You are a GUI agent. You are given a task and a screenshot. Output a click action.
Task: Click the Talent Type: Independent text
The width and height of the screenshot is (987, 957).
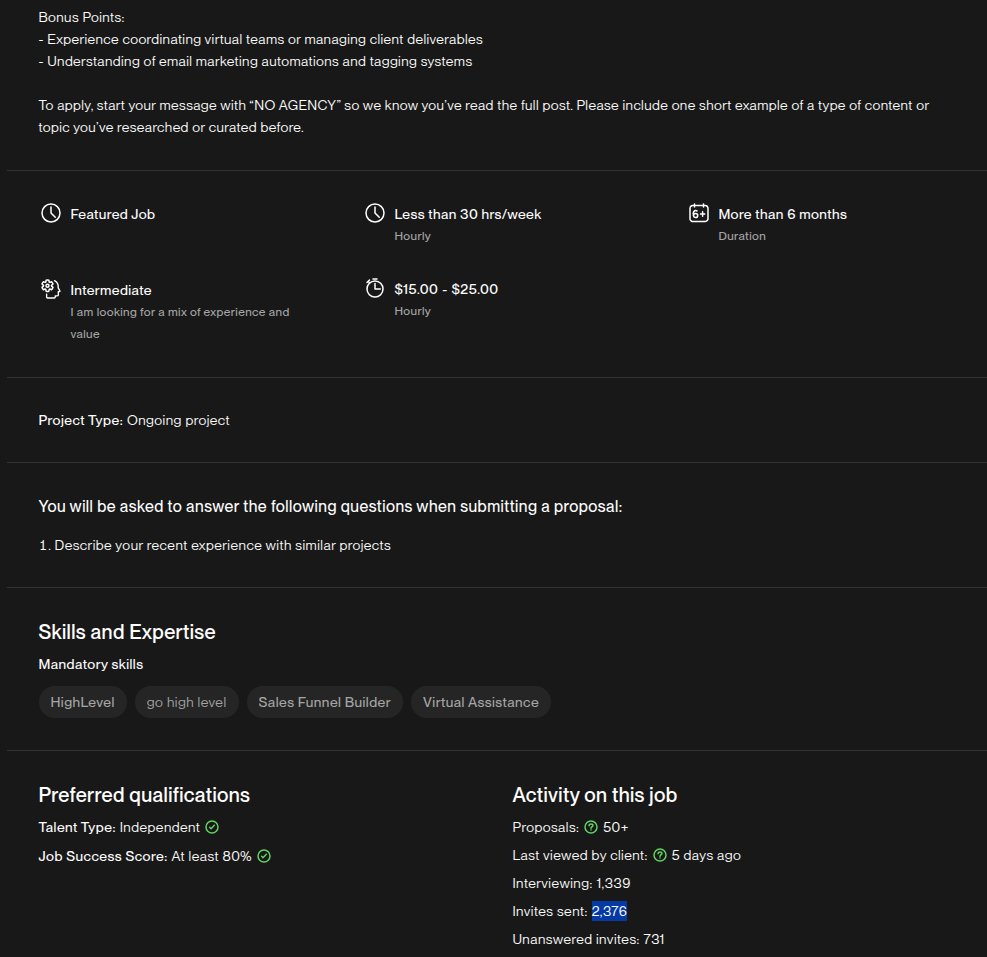tap(119, 827)
